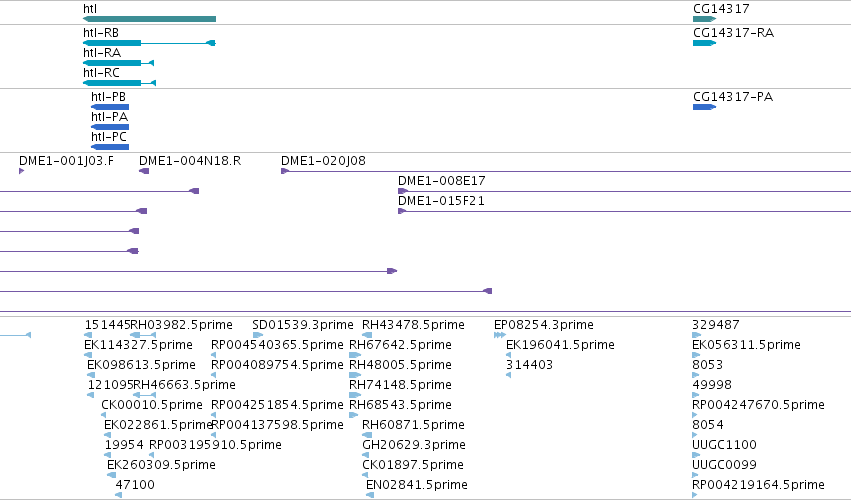The image size is (851, 500).
Task: Click the 151445 feature label
Action: coord(107,325)
